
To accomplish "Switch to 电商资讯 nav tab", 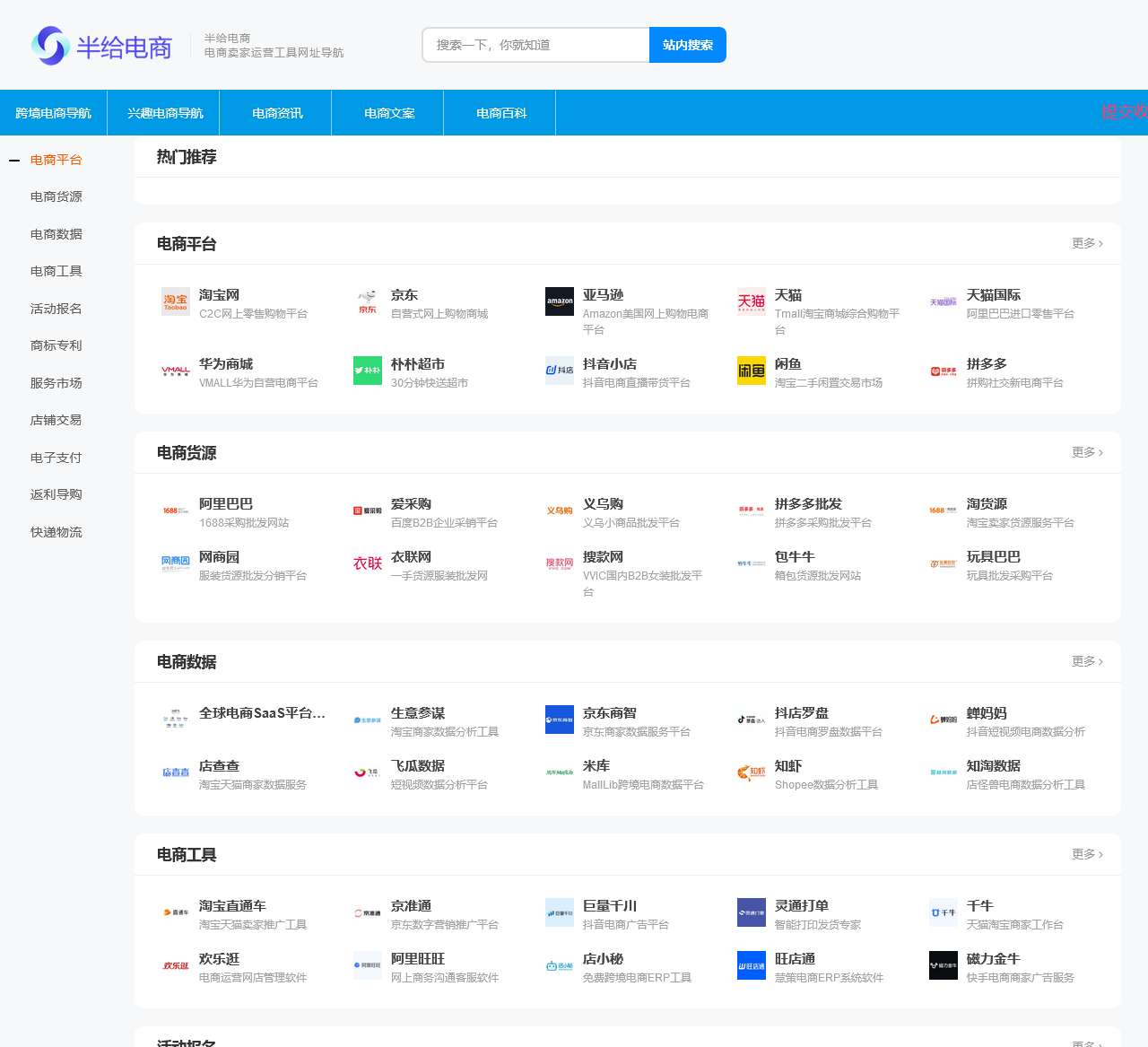I will tap(277, 113).
